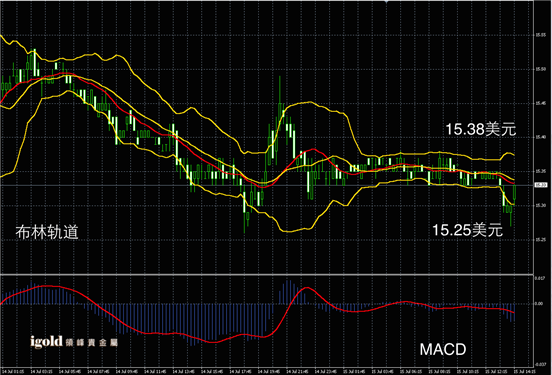Screen dimensions: 552x375
Task: Click the horizontal current-price line
Action: click(x=267, y=185)
